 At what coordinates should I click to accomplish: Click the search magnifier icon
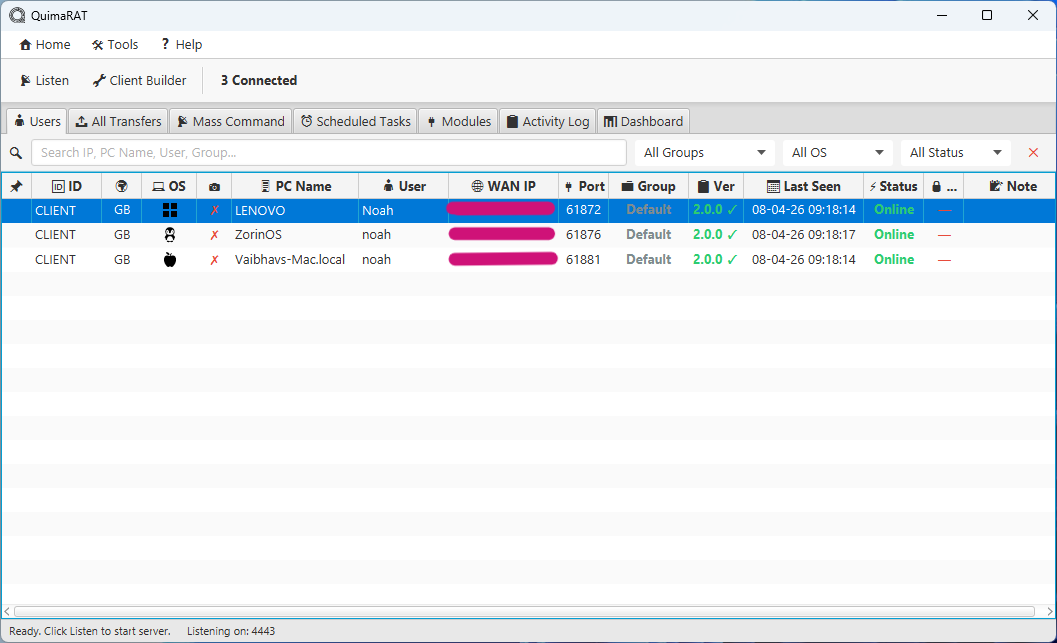click(x=17, y=152)
